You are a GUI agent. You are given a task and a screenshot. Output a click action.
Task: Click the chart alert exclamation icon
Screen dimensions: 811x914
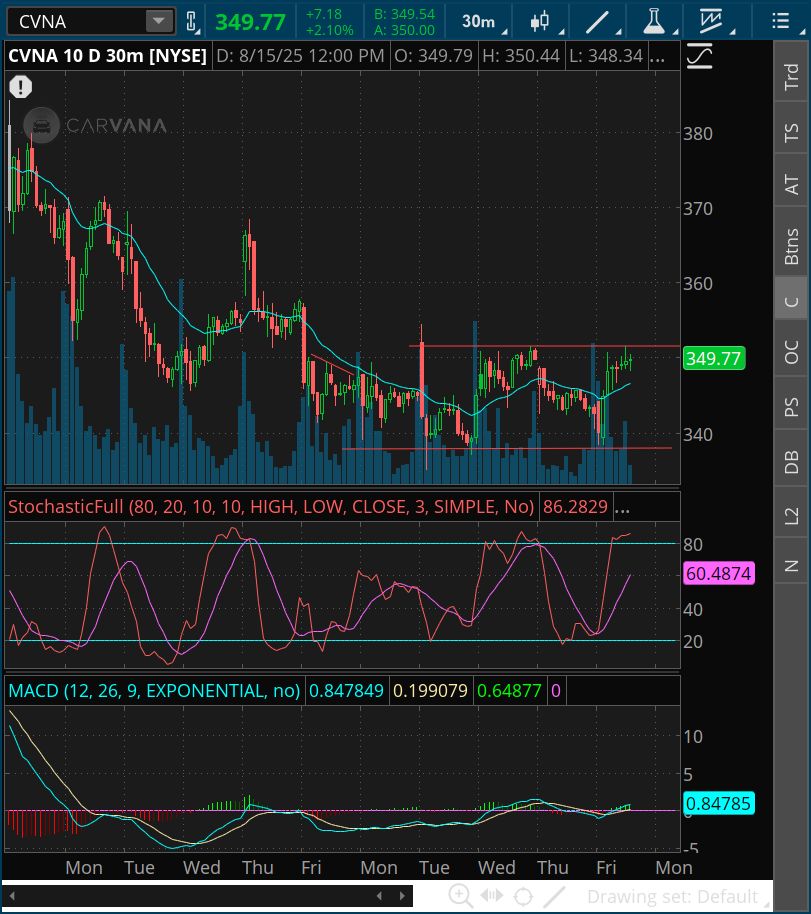click(20, 88)
